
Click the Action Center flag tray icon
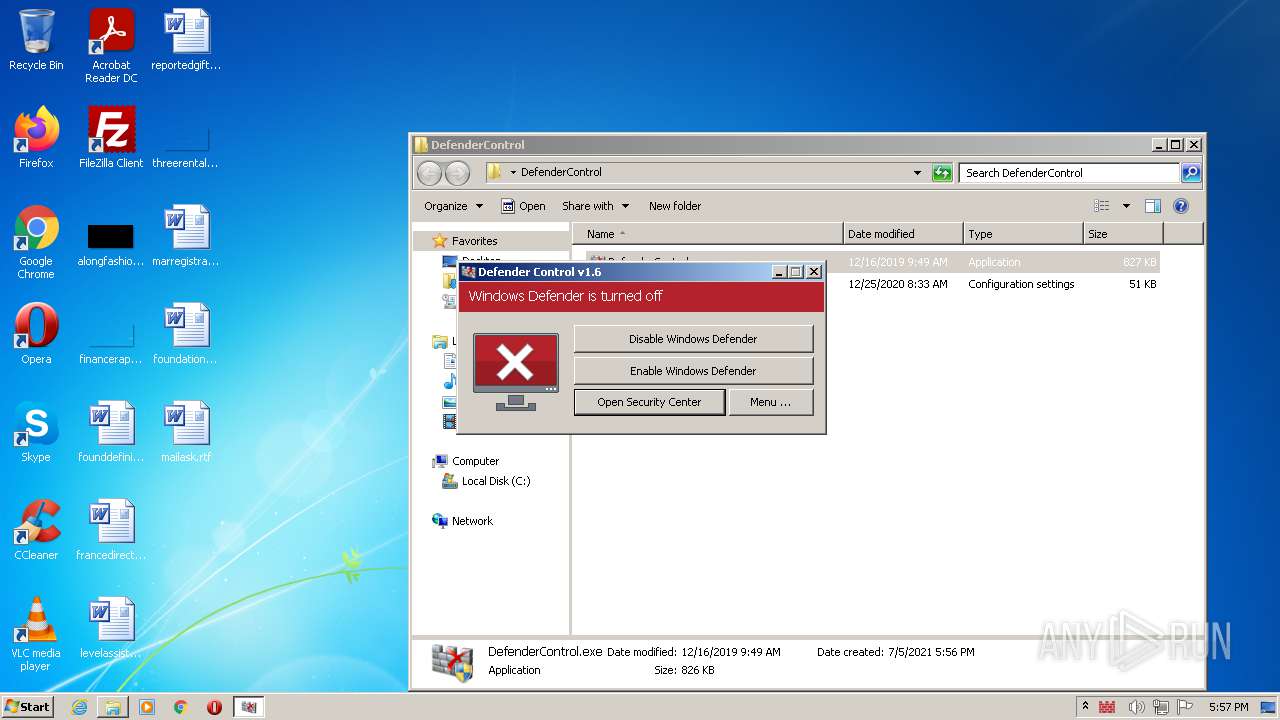[x=1185, y=707]
